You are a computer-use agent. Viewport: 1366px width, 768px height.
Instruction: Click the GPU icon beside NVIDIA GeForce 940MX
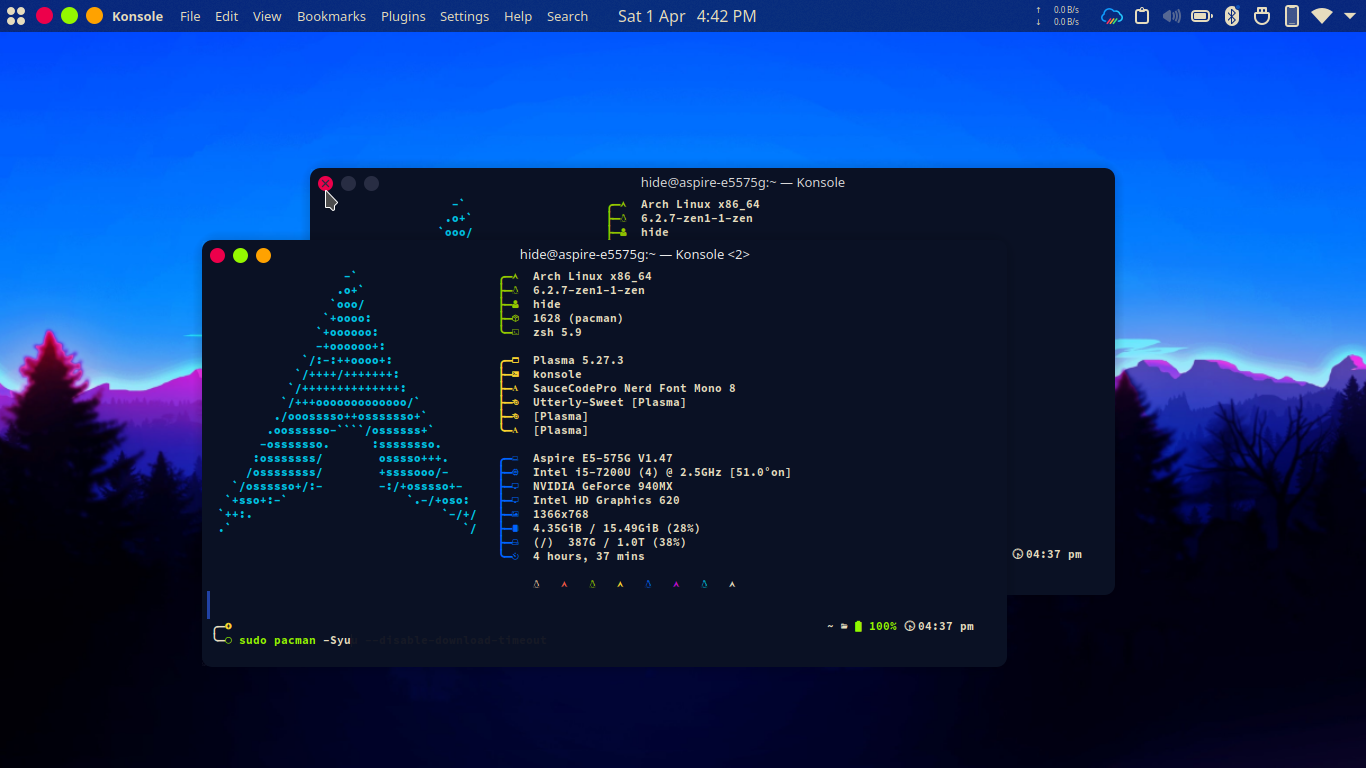click(515, 486)
